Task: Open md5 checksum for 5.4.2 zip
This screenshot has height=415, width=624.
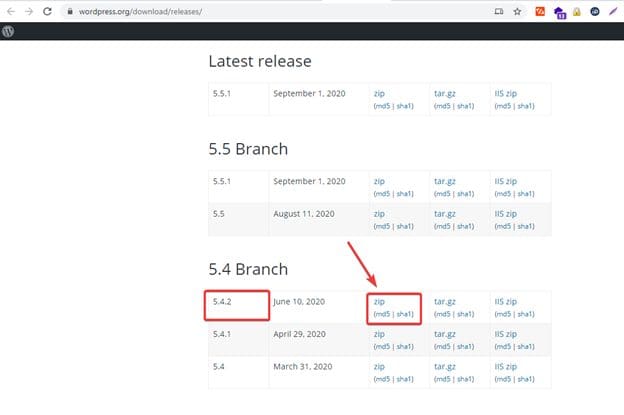Action: click(382, 313)
